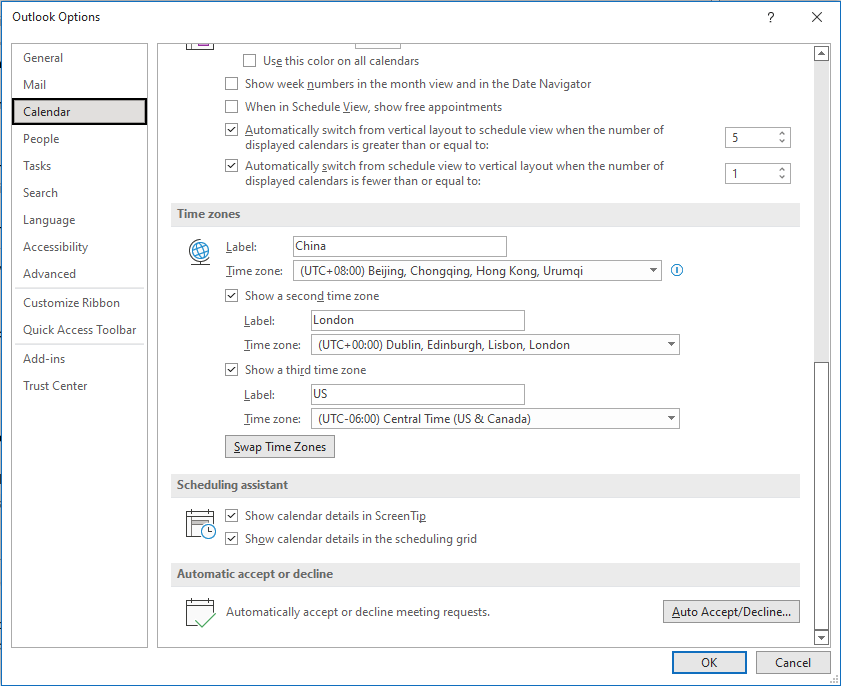This screenshot has width=841, height=686.
Task: Click the globe Time zones icon
Action: click(x=199, y=252)
